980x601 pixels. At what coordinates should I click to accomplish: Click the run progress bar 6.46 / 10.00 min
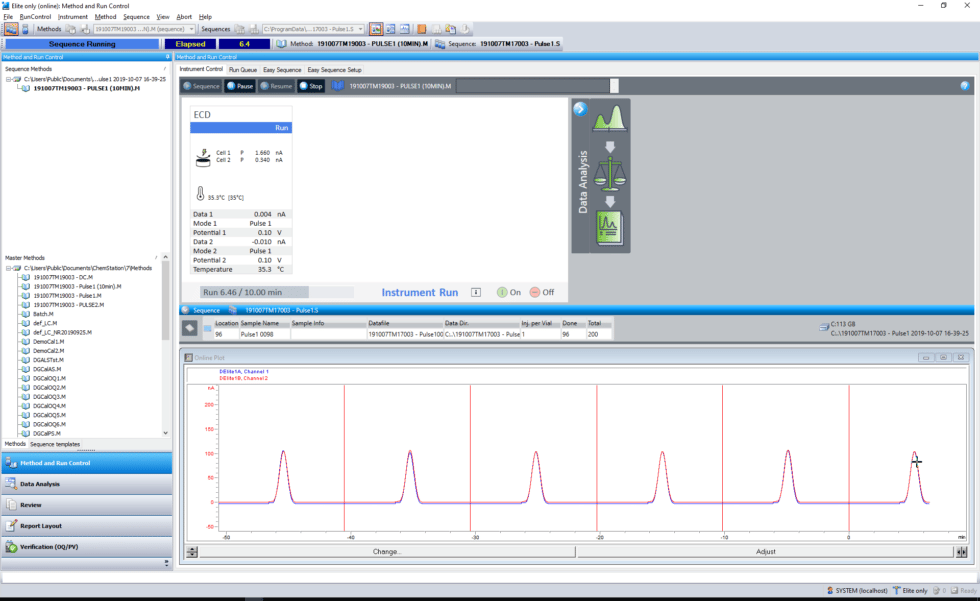tap(277, 292)
